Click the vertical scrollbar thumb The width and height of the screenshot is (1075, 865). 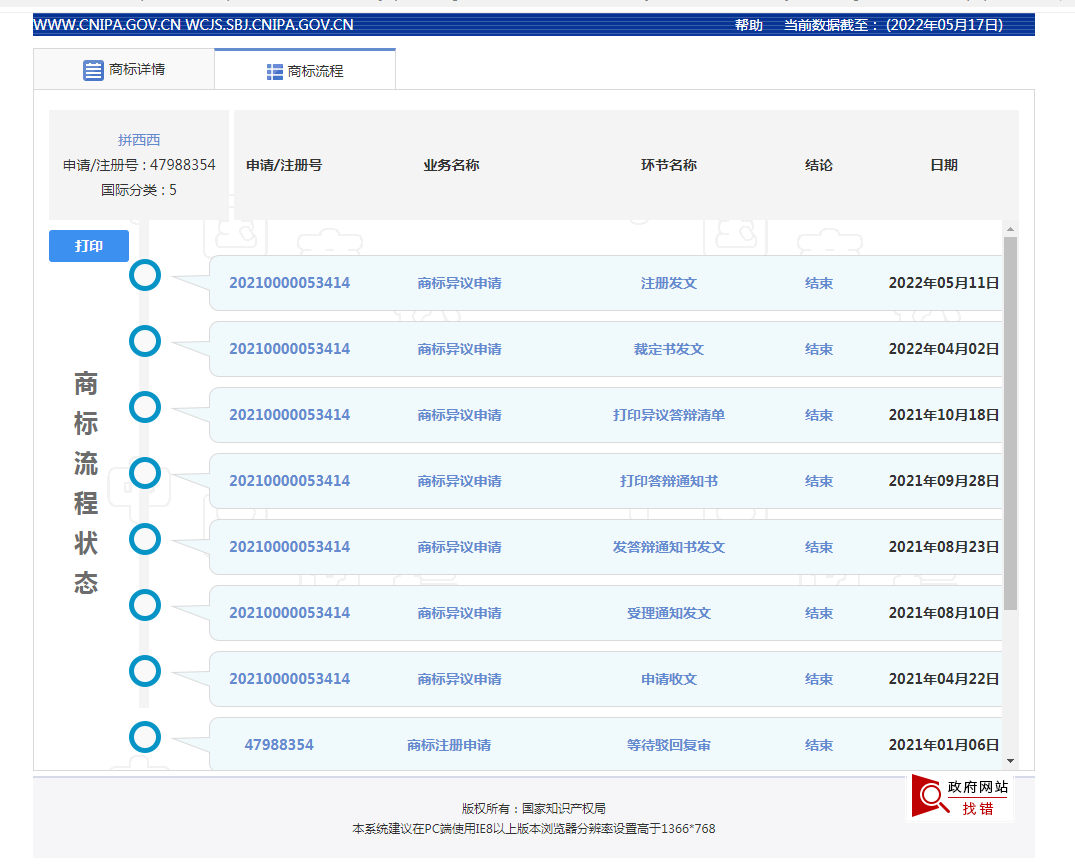tap(1010, 420)
